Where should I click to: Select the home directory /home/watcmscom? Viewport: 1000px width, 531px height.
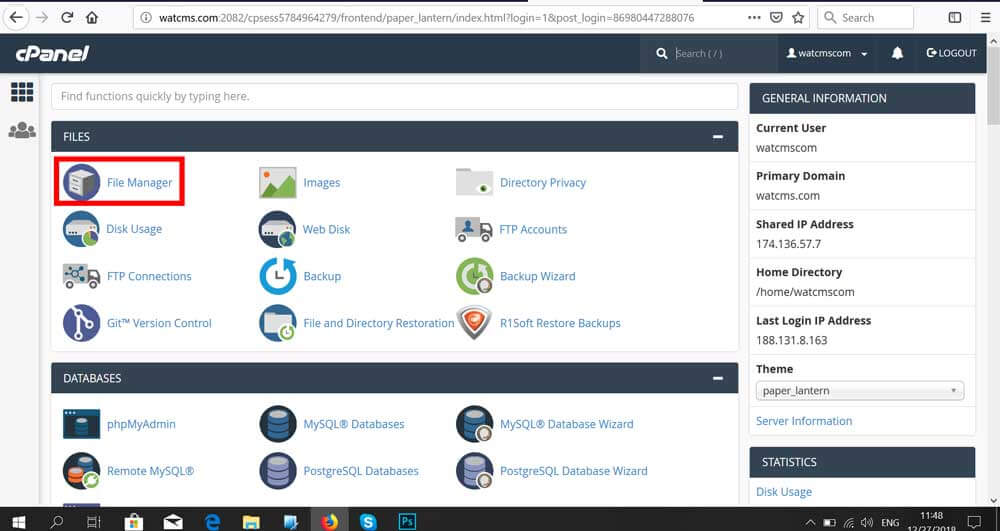(805, 292)
